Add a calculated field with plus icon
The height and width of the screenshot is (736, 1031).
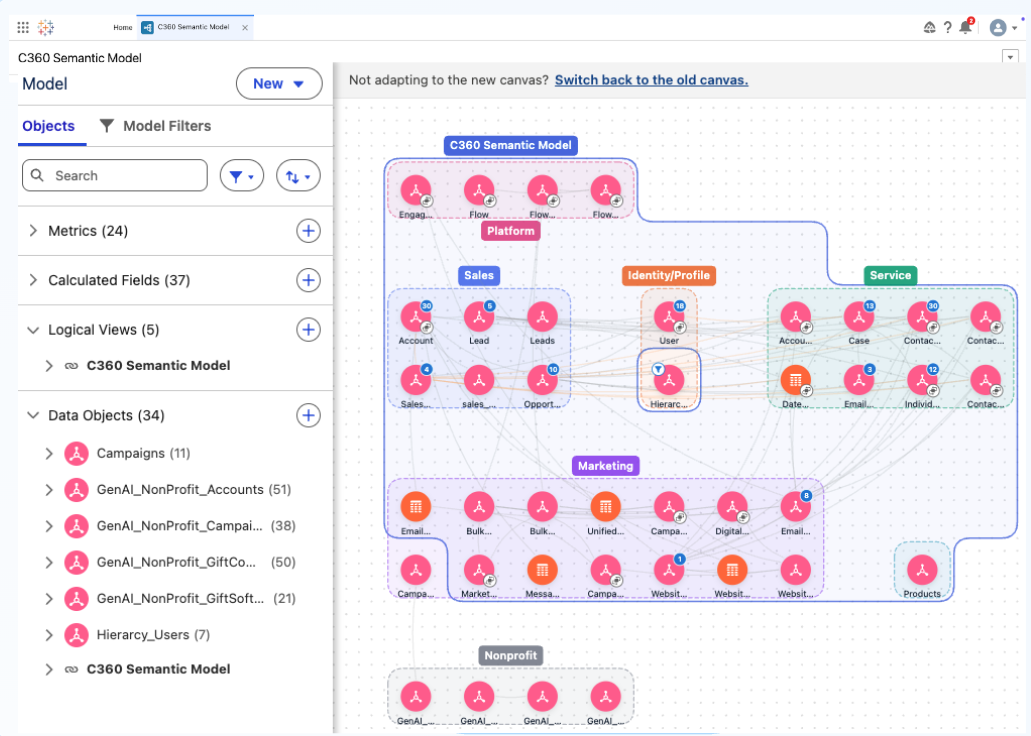[308, 280]
